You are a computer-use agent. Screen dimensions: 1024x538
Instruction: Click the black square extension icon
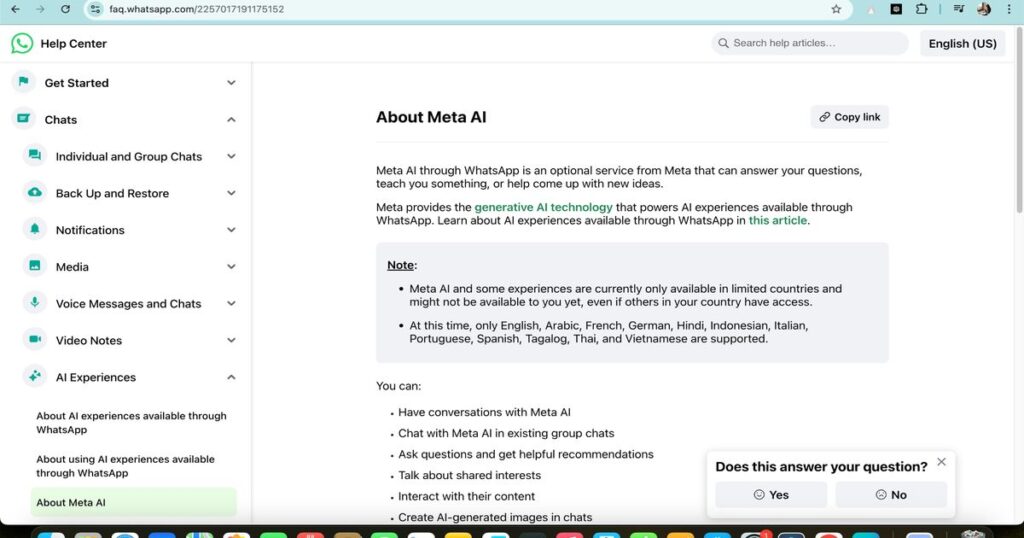tap(896, 9)
